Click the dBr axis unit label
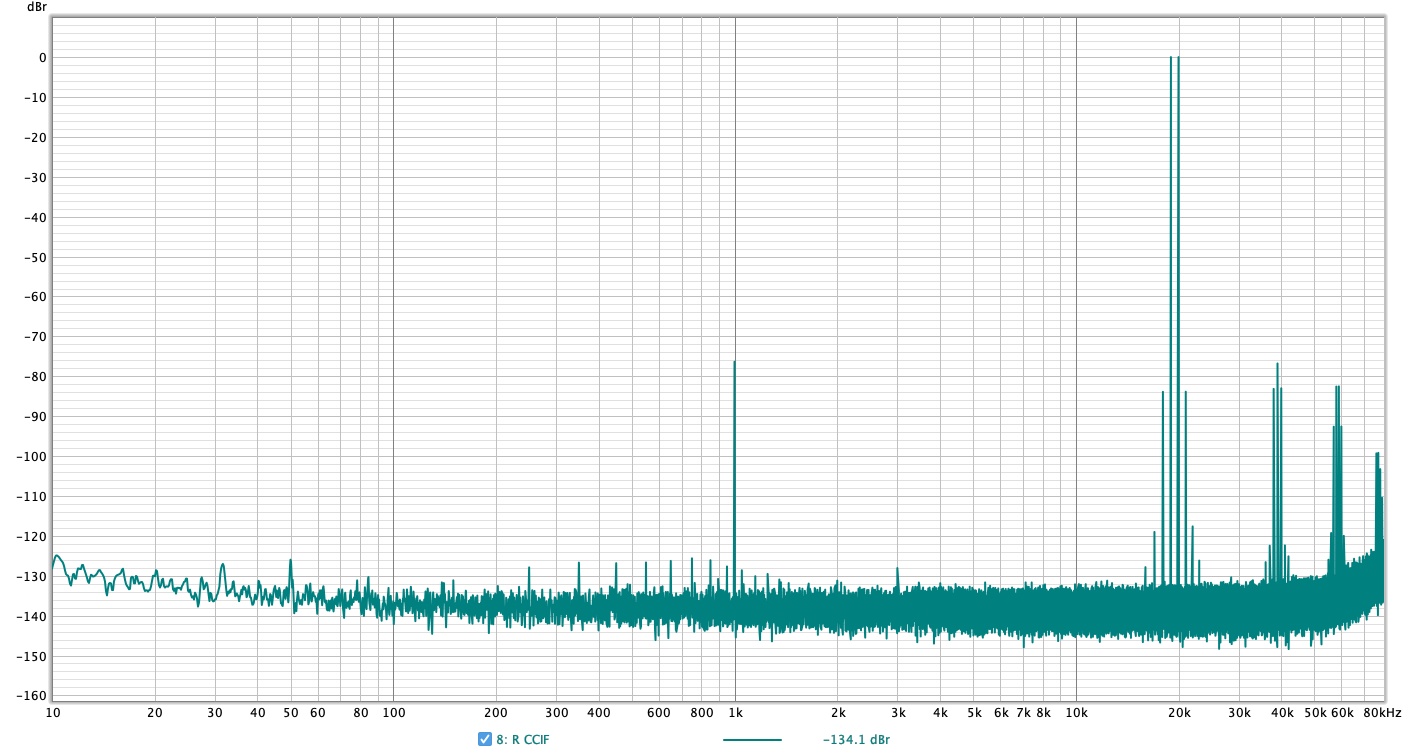The width and height of the screenshot is (1410, 756). 36,7
